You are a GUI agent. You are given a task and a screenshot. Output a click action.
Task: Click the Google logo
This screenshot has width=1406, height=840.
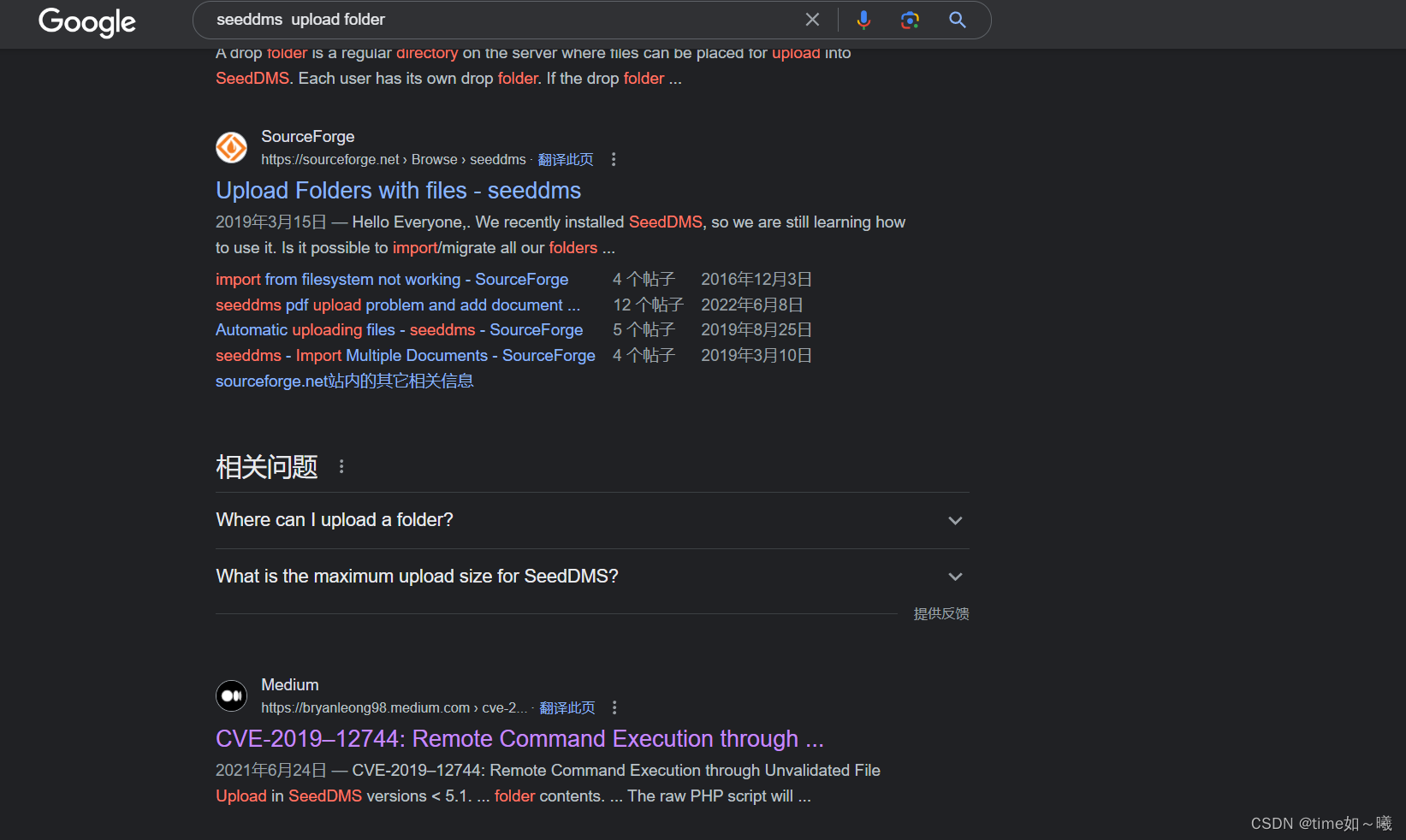pyautogui.click(x=87, y=21)
